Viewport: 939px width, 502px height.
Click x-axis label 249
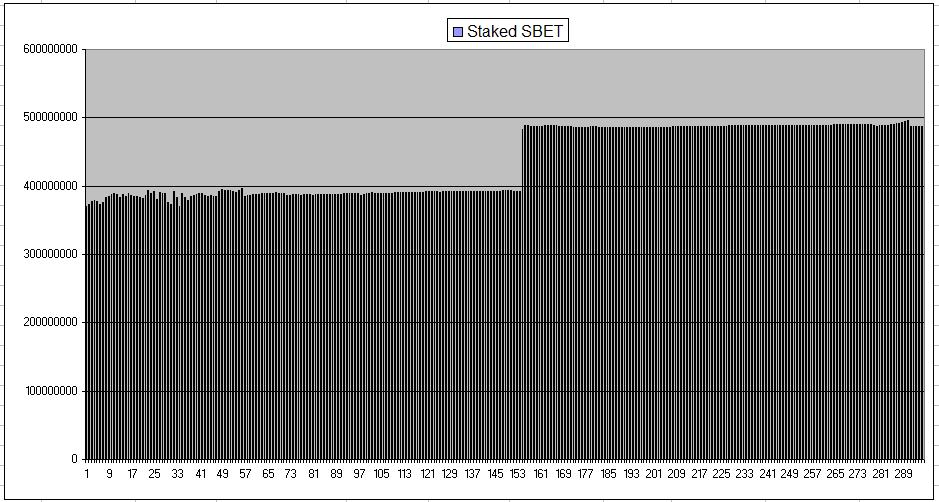tap(789, 474)
